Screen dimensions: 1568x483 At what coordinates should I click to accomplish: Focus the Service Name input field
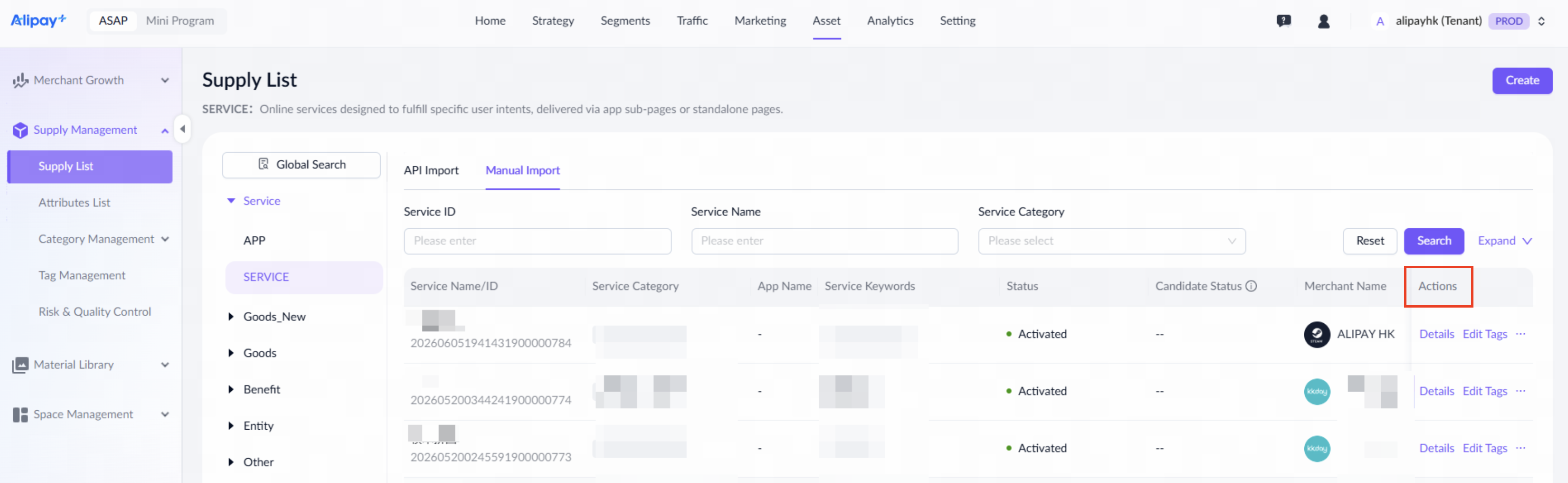coord(824,241)
